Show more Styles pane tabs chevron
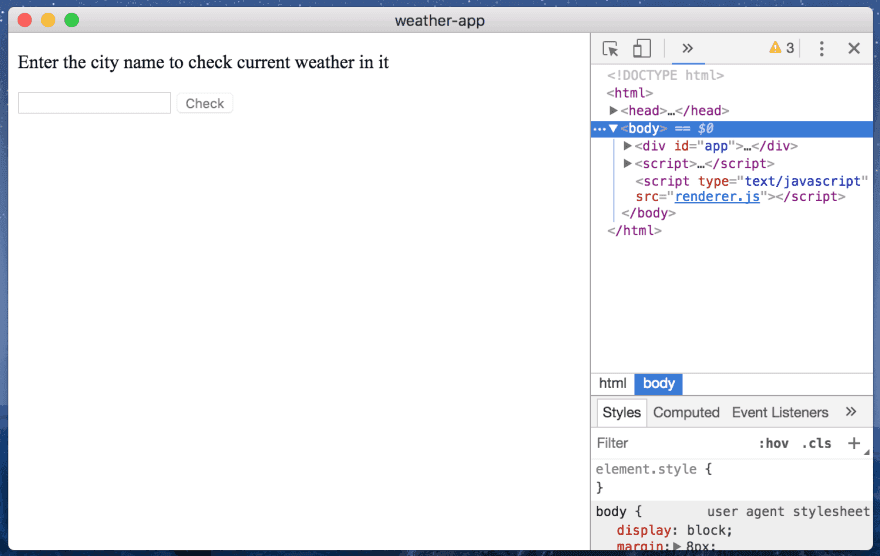 (x=851, y=412)
